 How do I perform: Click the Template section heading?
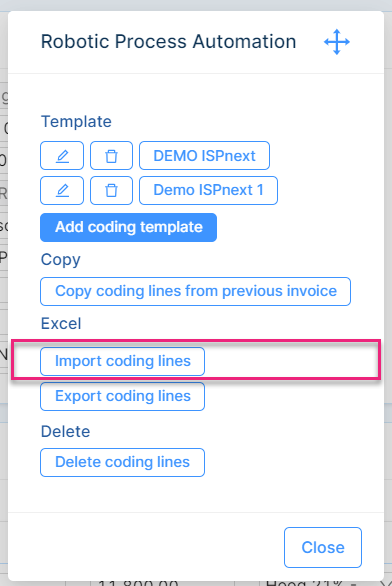tap(76, 121)
